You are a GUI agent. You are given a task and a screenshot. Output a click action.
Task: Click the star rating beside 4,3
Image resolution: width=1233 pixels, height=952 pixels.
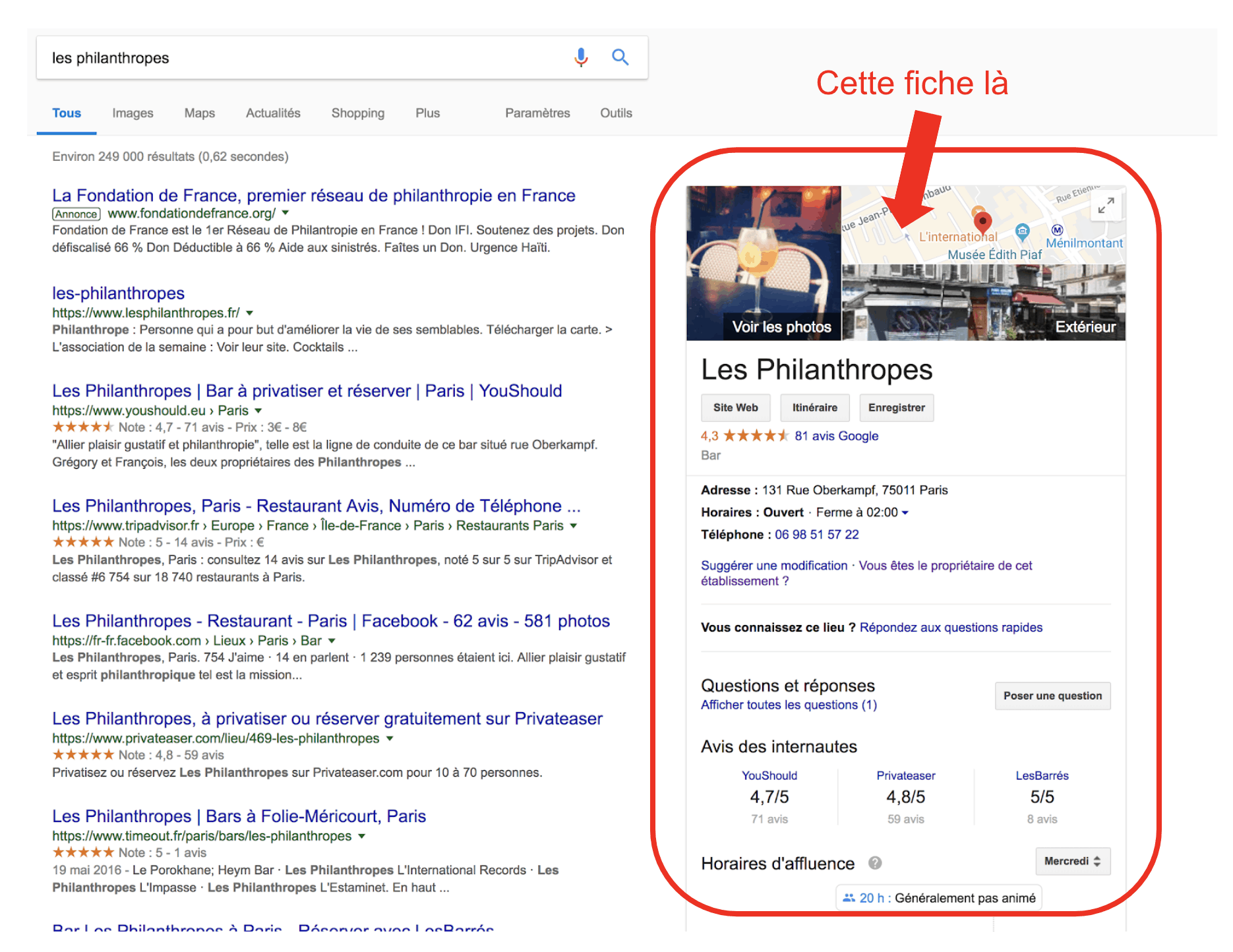click(x=756, y=436)
